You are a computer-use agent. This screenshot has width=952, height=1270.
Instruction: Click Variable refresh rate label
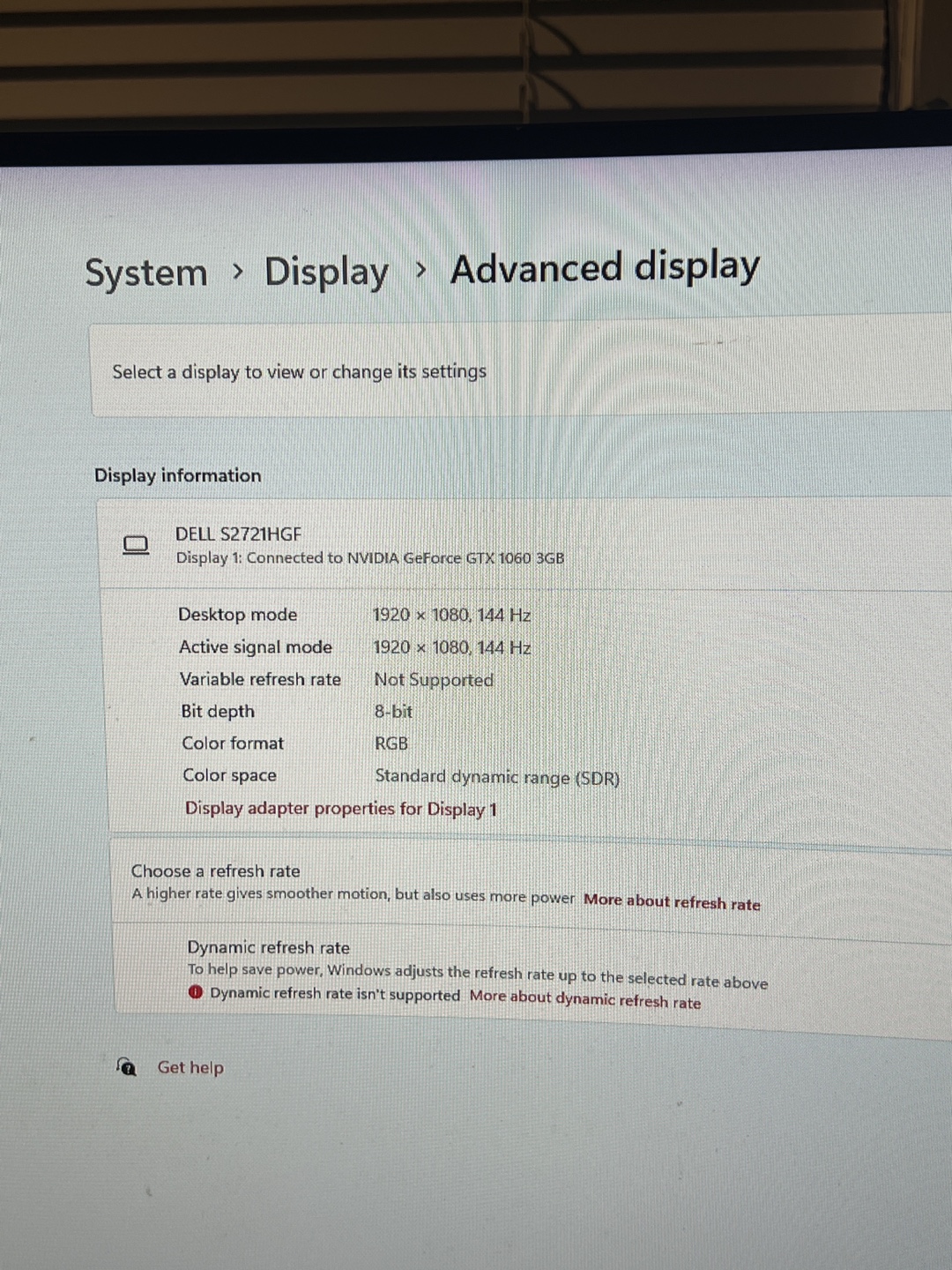(x=260, y=679)
